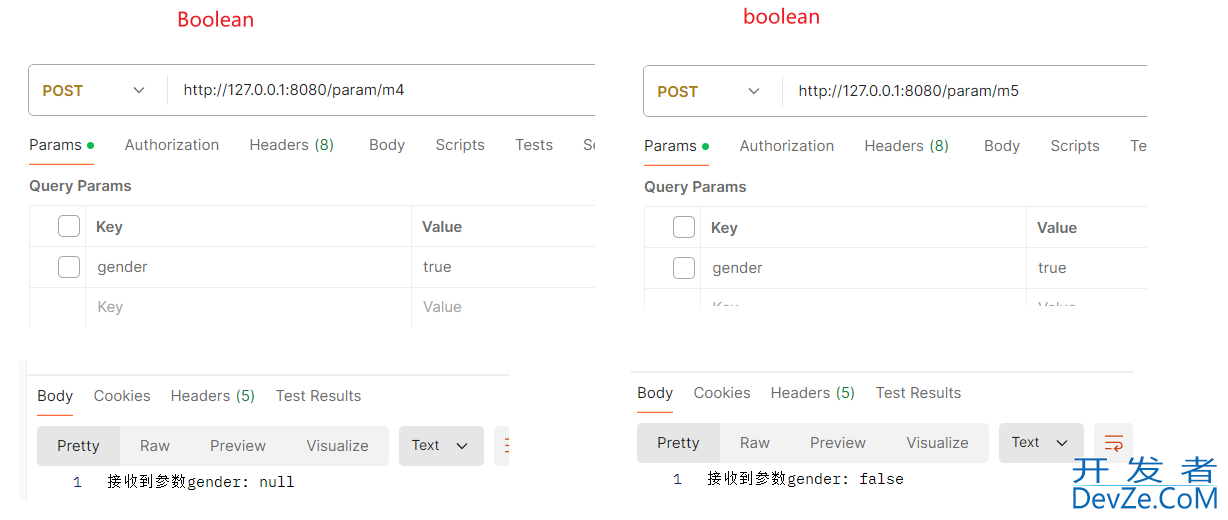Open the POST method dropdown for m4 request
This screenshot has width=1228, height=520.
tap(94, 90)
